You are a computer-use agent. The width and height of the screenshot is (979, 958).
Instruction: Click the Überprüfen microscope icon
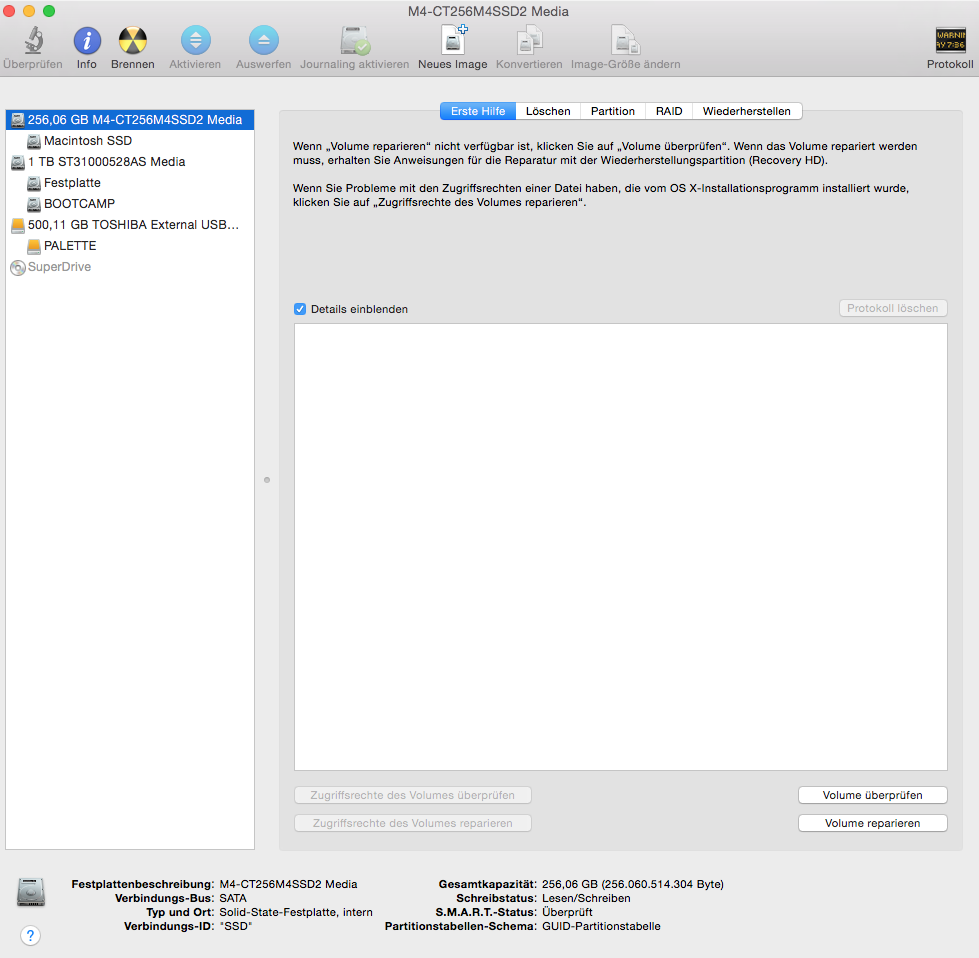coord(33,41)
